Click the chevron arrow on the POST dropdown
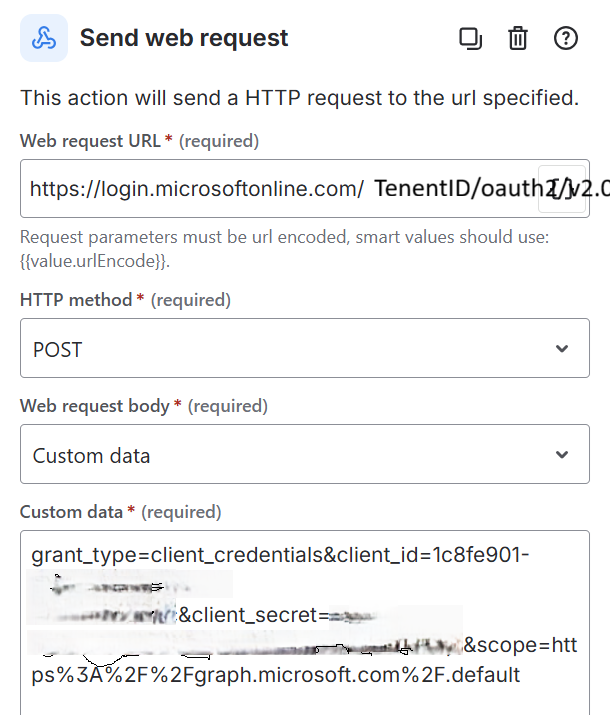The height and width of the screenshot is (715, 610). click(x=562, y=348)
